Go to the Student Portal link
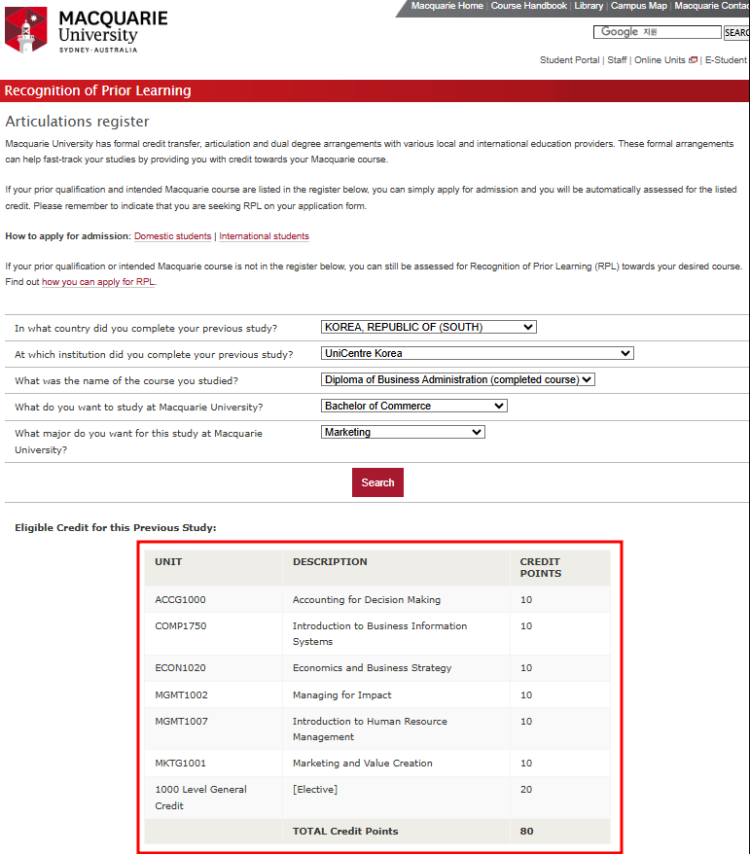The height and width of the screenshot is (854, 750). [569, 60]
